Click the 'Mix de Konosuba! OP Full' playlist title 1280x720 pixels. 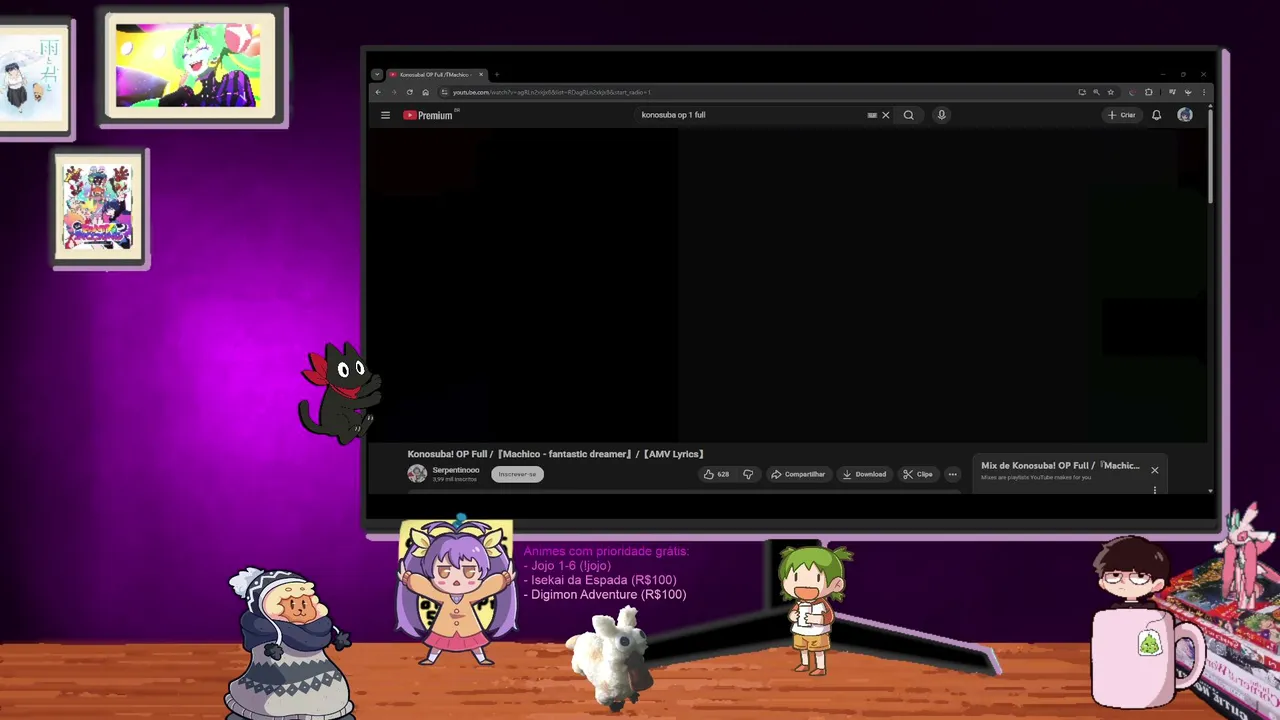(1060, 466)
